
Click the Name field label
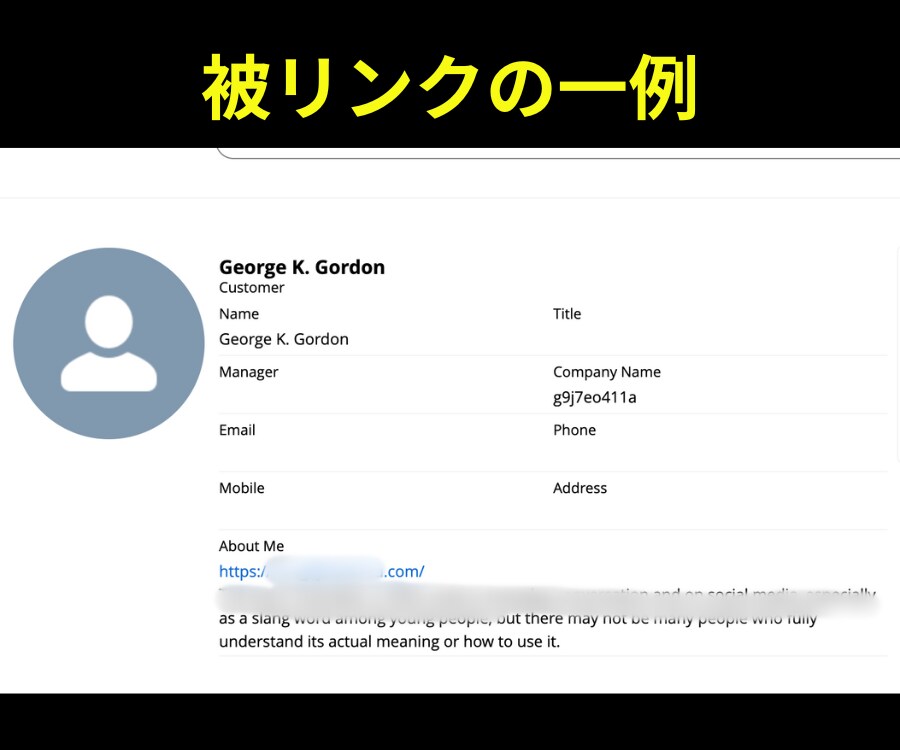click(x=239, y=314)
